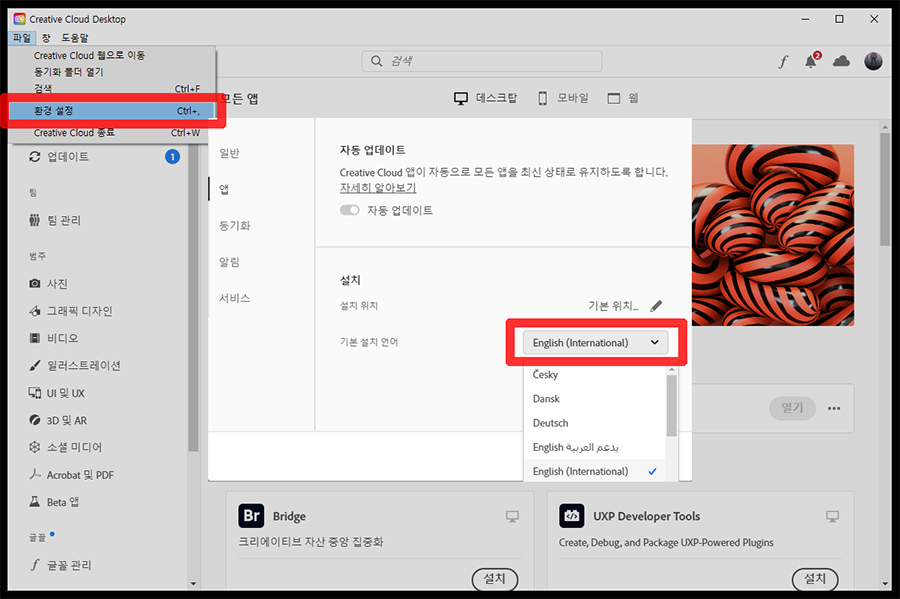
Task: Click the striped spheres banner image
Action: [x=773, y=235]
